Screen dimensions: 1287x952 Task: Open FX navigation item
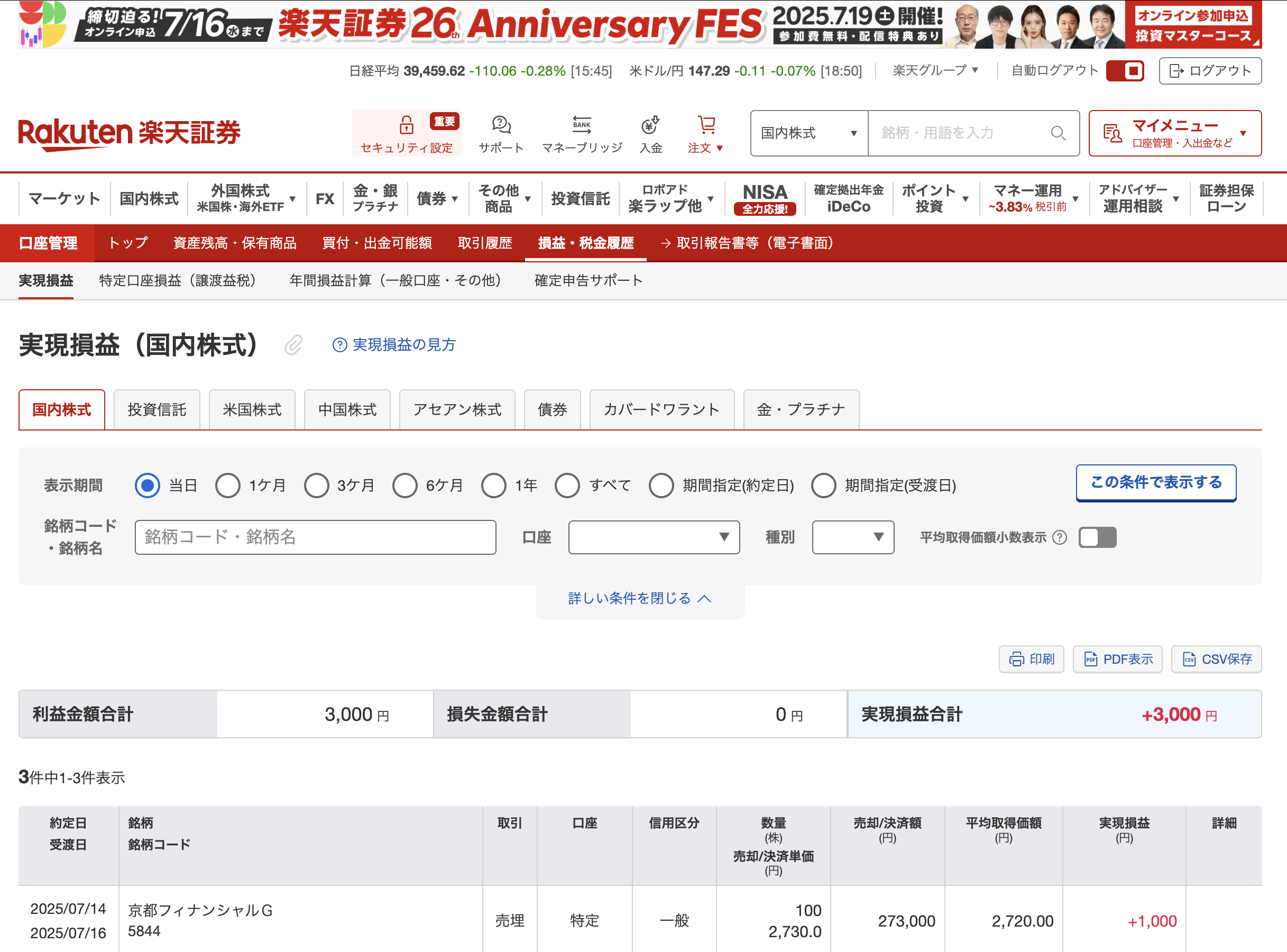[x=325, y=199]
